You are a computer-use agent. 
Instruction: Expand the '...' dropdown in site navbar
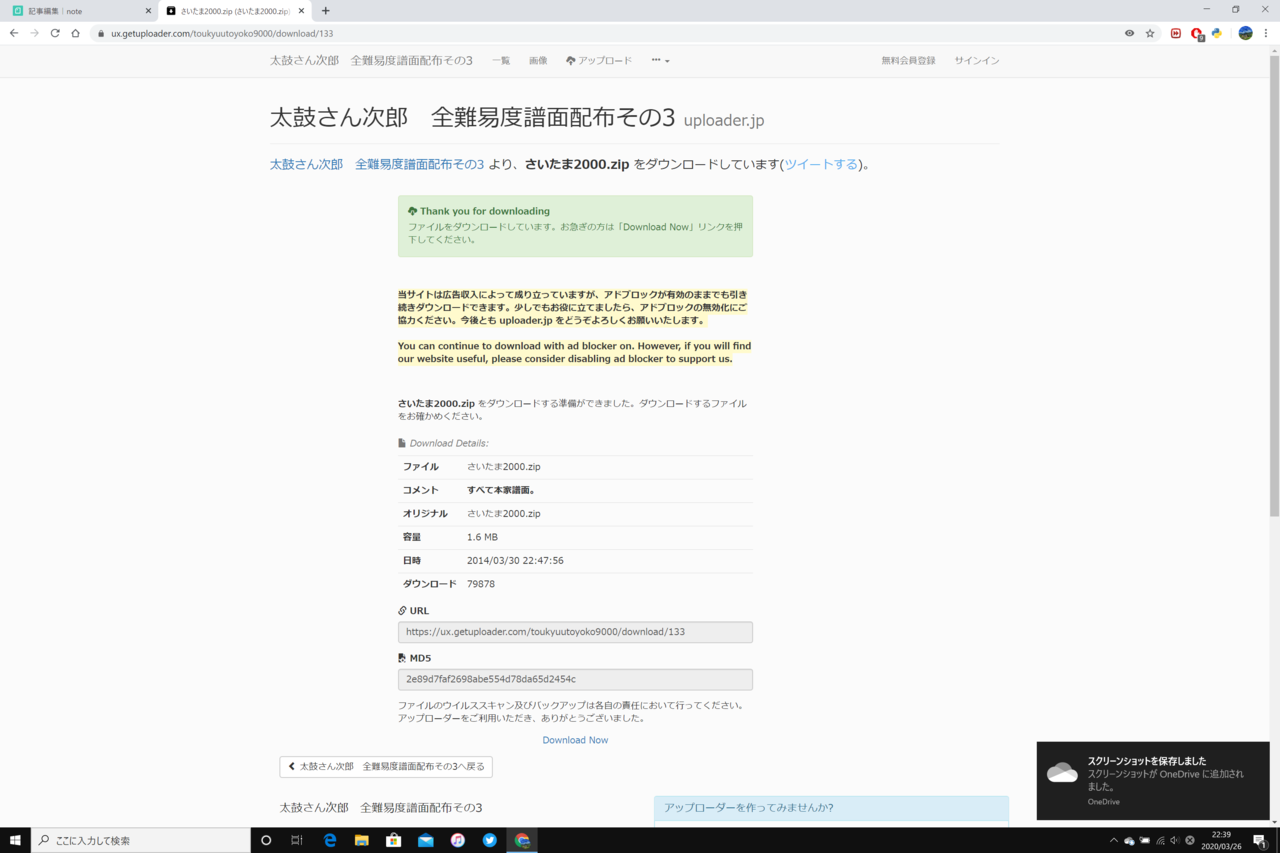click(x=660, y=61)
